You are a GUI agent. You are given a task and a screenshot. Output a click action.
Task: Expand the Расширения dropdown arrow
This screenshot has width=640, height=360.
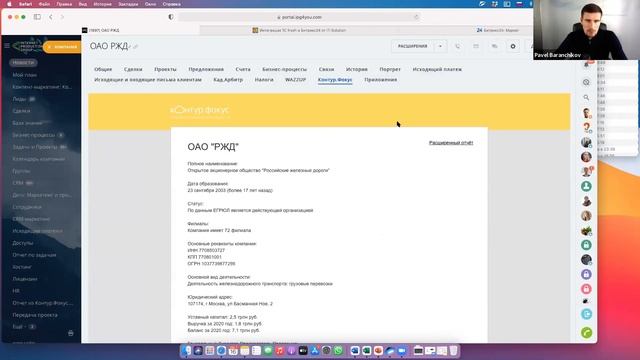coord(440,47)
